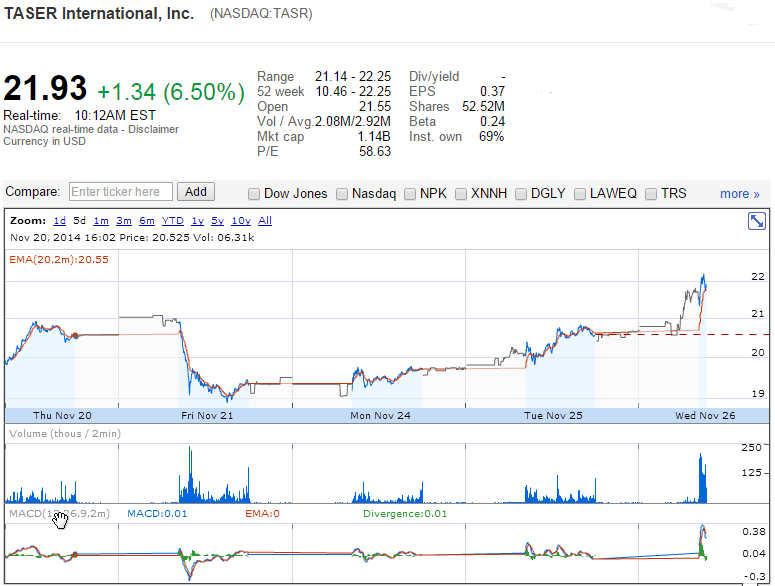
Task: Check the LAWEQ comparison box
Action: [580, 194]
